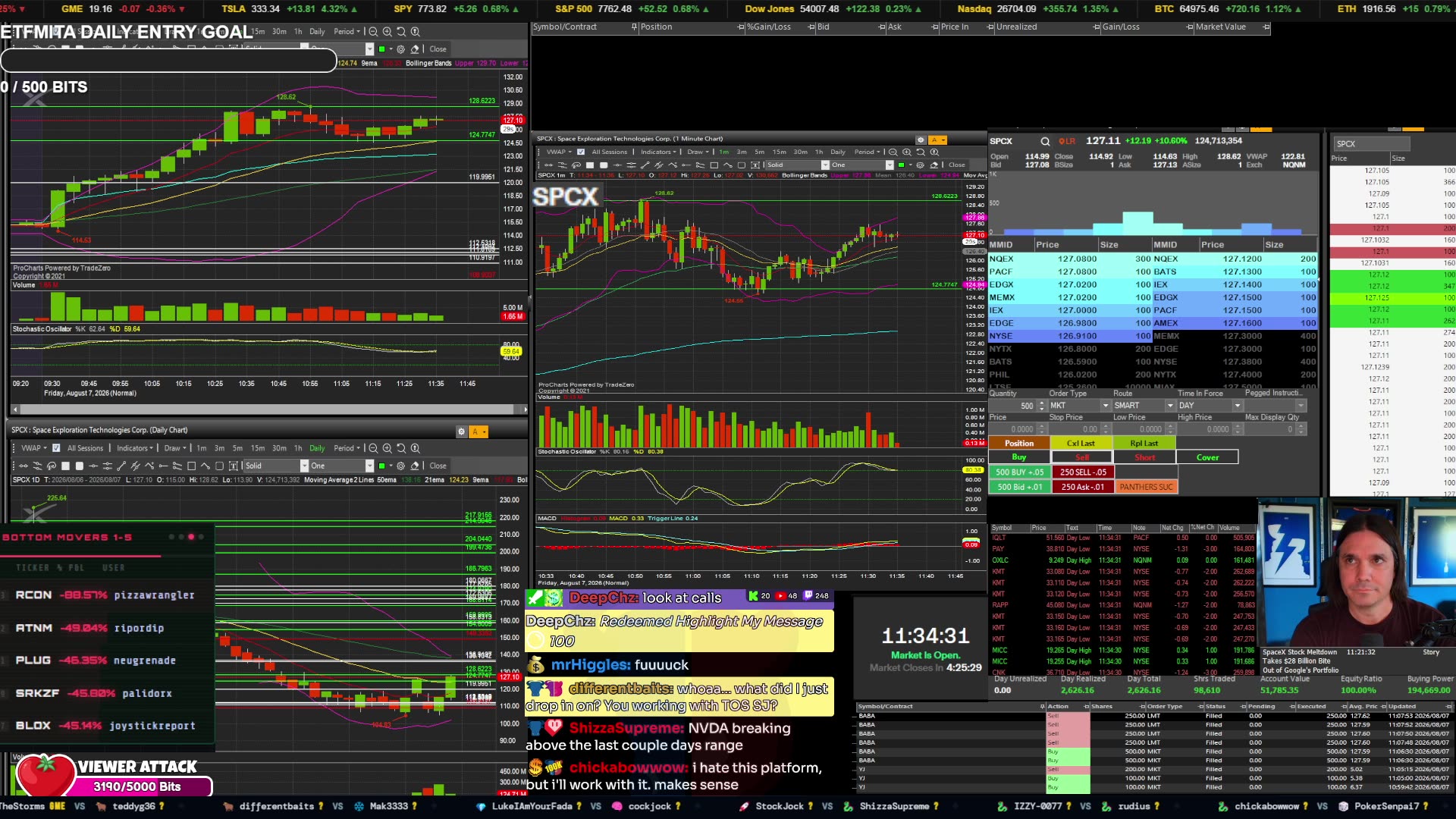Zoom in on the SPCX Daily Chart
1456x819 pixels.
[387, 448]
